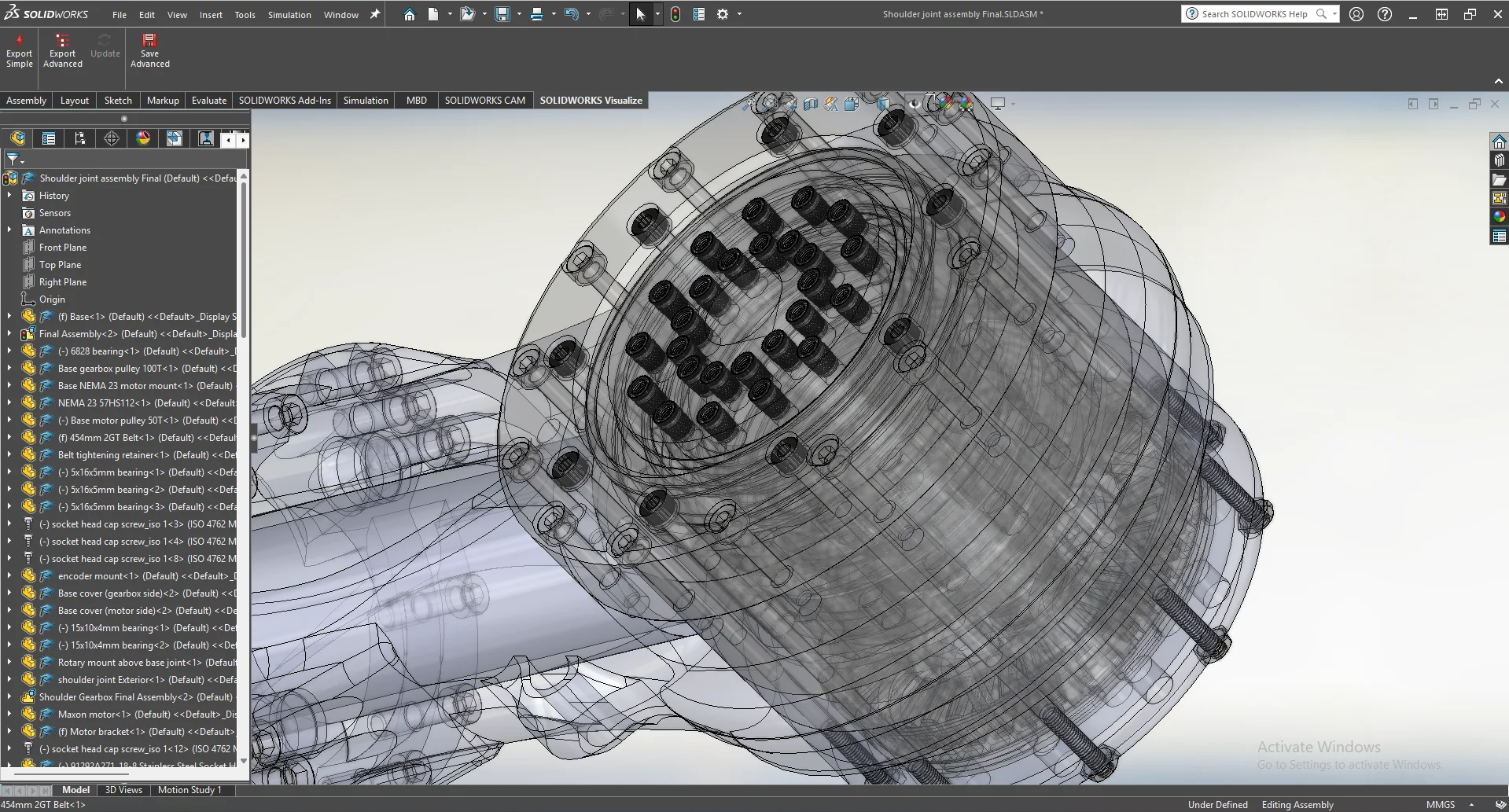This screenshot has height=812, width=1509.
Task: Open the DimXpertManager crosshair tab
Action: 112,138
